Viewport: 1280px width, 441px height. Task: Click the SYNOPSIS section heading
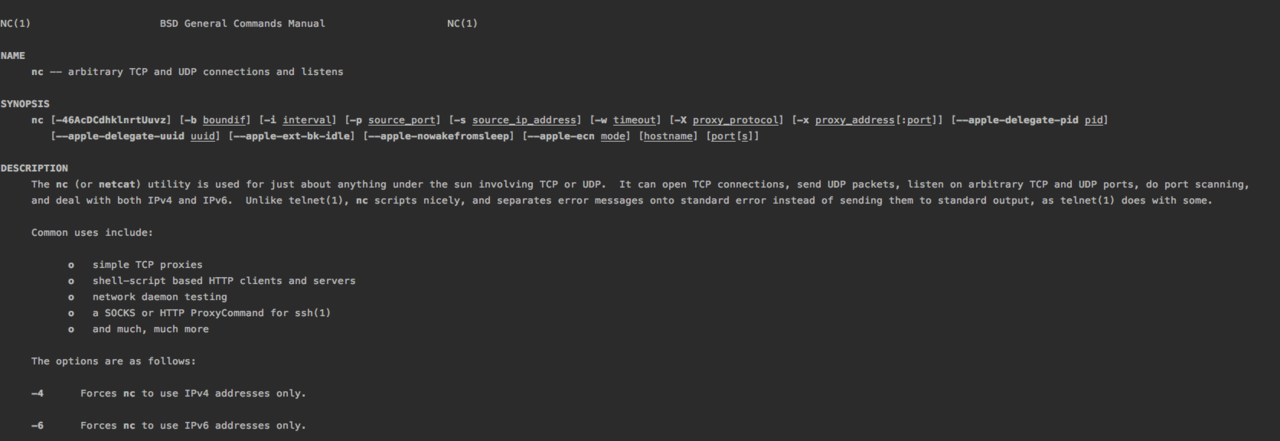pyautogui.click(x=25, y=104)
